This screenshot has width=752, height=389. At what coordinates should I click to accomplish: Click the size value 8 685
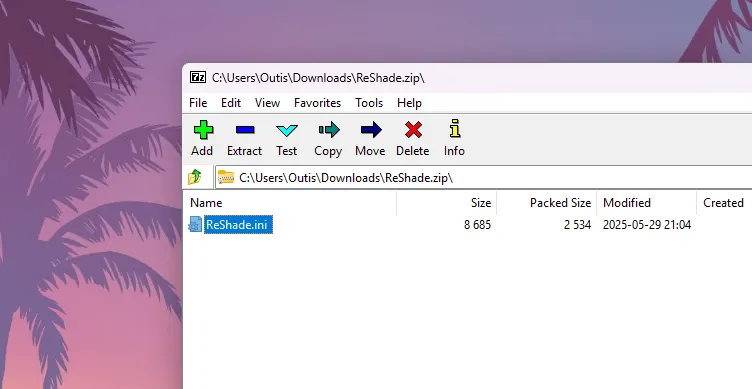pyautogui.click(x=477, y=224)
